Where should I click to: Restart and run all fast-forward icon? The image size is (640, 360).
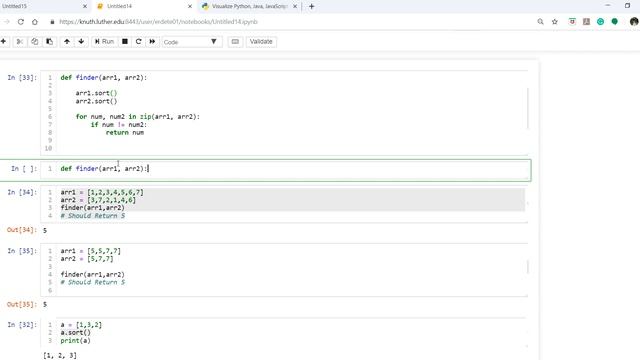(x=152, y=42)
